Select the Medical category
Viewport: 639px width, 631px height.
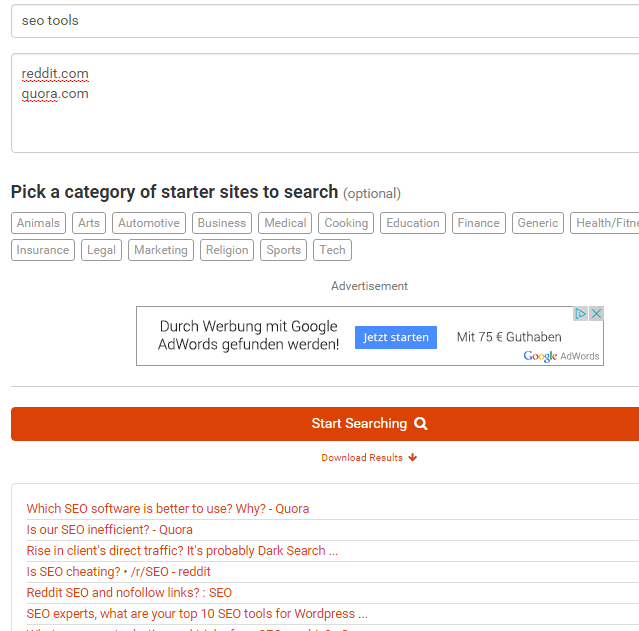(x=285, y=223)
